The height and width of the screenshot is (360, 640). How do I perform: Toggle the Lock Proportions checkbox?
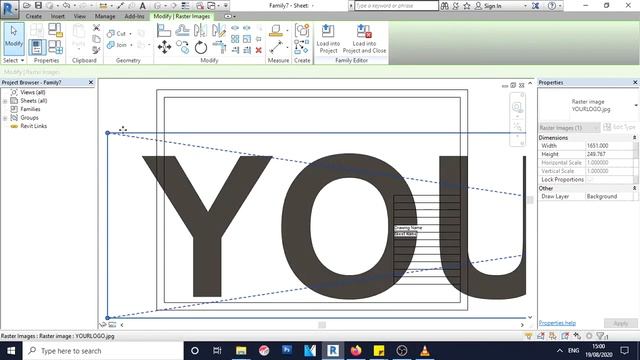point(590,180)
